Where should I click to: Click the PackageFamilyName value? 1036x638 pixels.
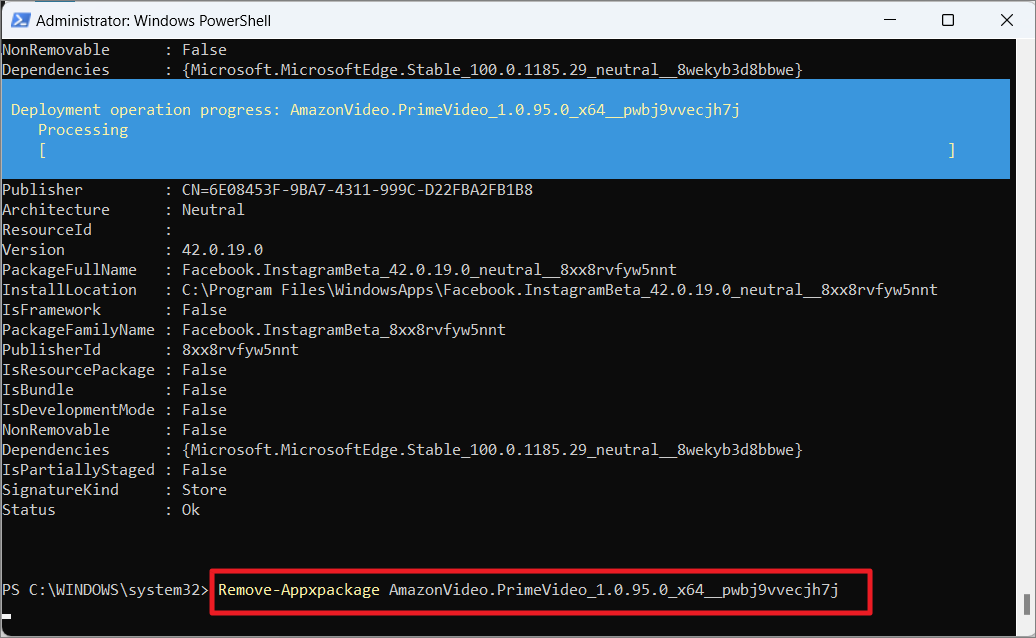pyautogui.click(x=344, y=330)
